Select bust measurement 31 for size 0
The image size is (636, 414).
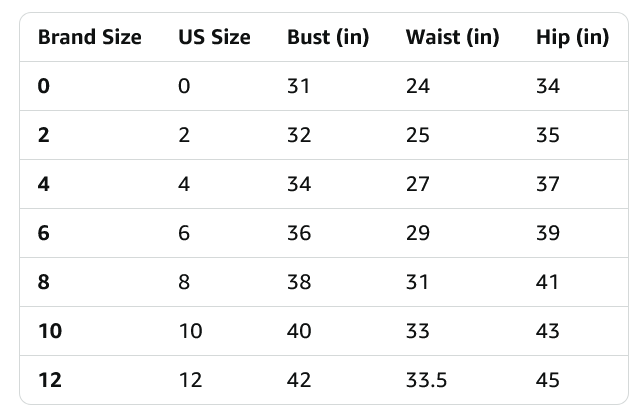(x=299, y=86)
